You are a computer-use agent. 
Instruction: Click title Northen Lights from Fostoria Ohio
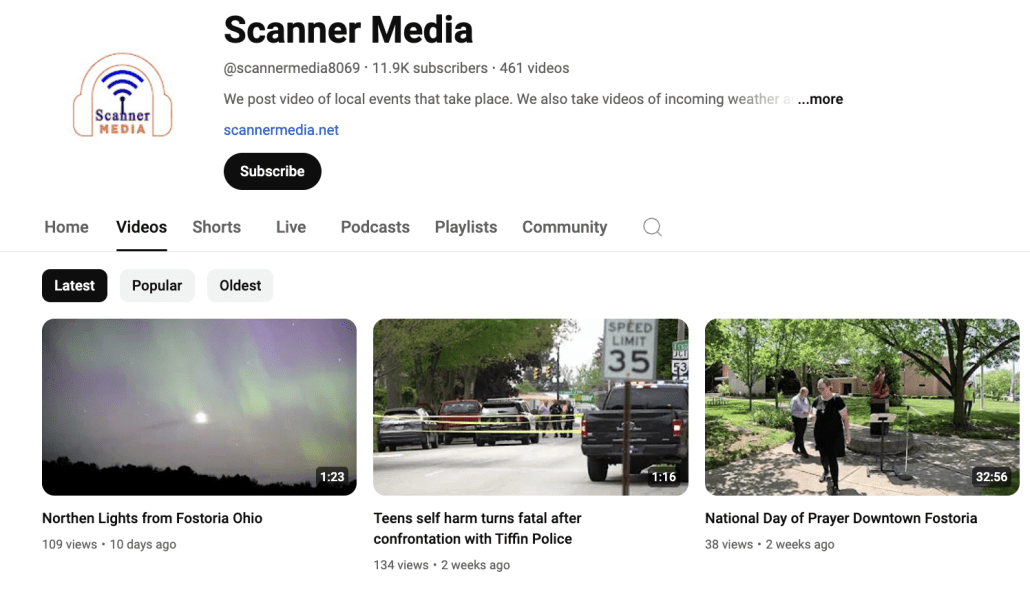pyautogui.click(x=152, y=518)
